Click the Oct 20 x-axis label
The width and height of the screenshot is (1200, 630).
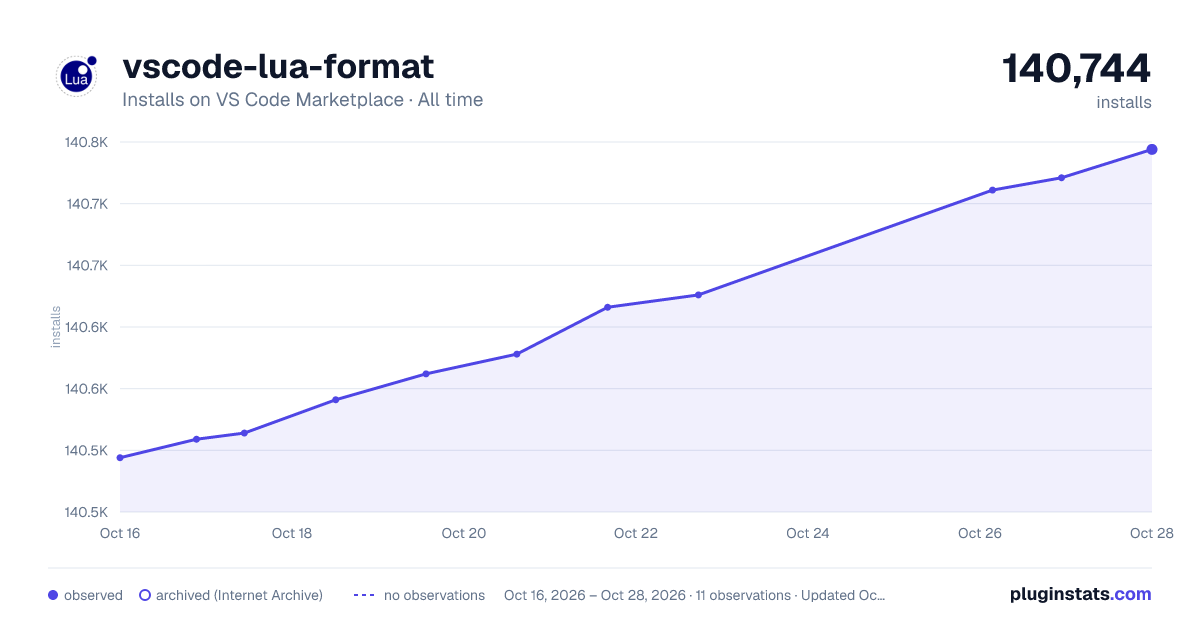point(464,533)
